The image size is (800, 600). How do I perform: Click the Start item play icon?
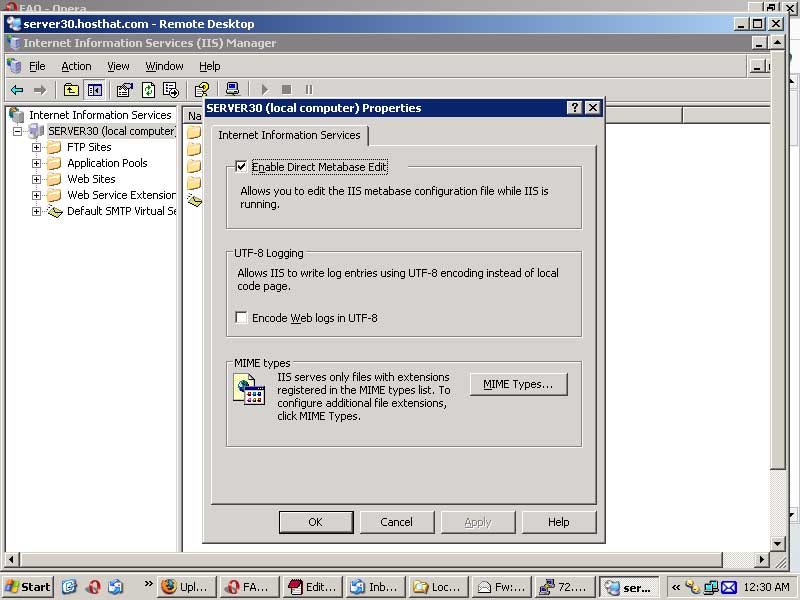point(264,90)
